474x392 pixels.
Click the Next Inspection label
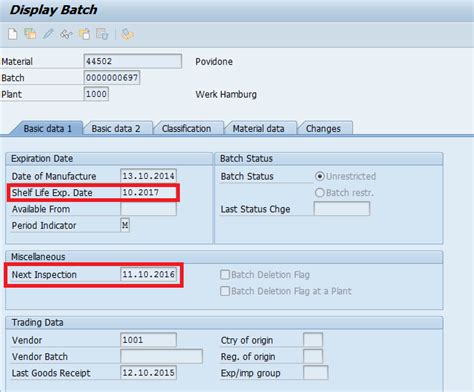coord(44,275)
